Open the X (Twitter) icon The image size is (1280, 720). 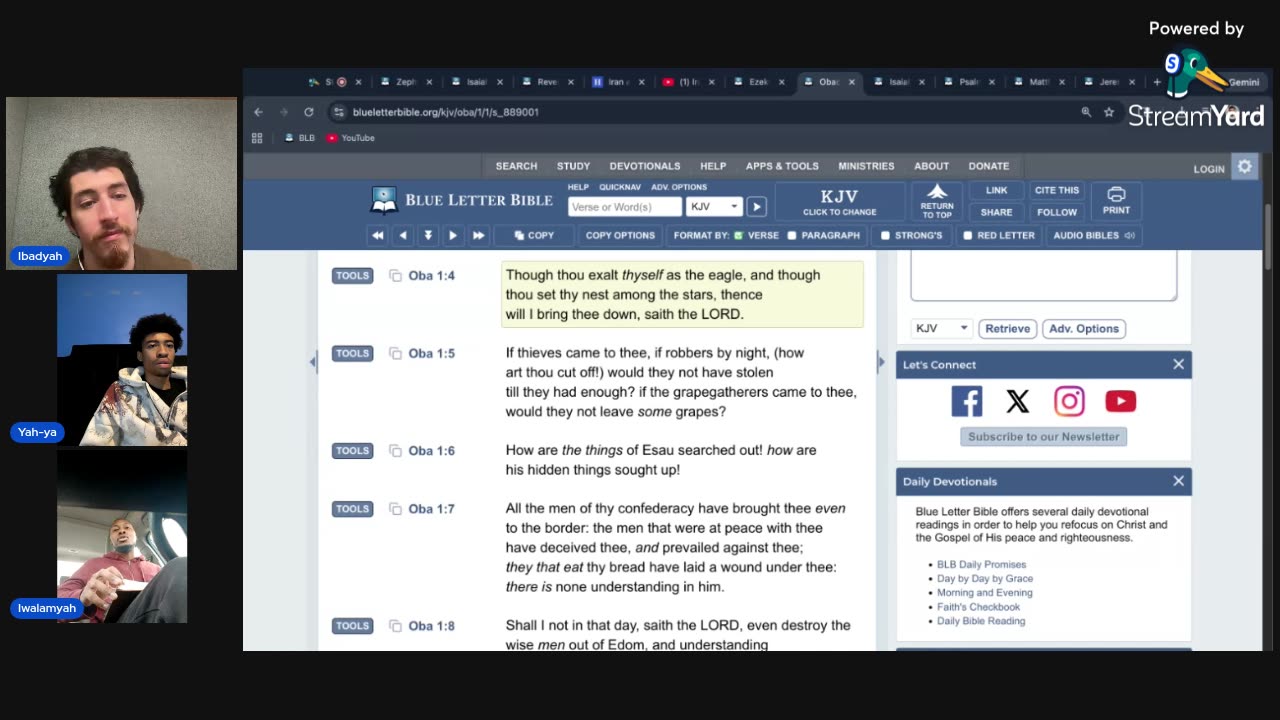coord(1018,401)
